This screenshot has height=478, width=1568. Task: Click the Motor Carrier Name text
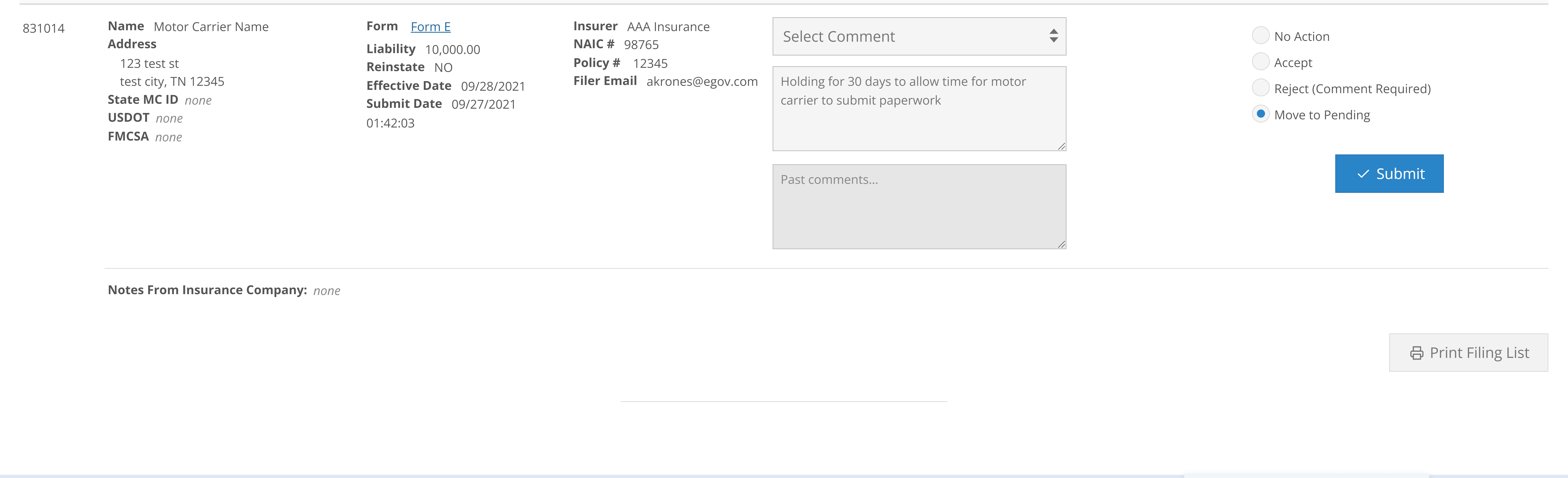coord(211,26)
